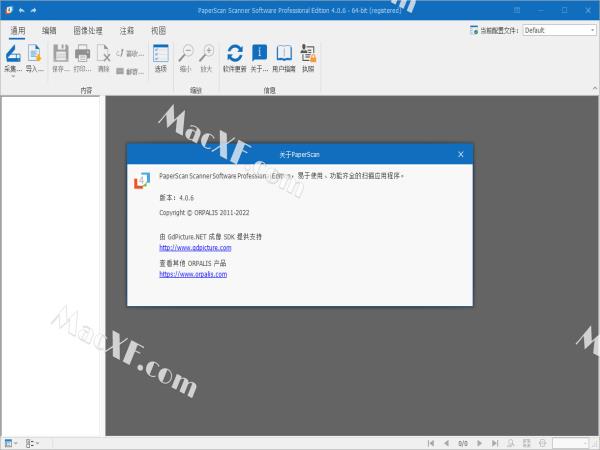Select the 通用 (General) ribbon tab

tap(18, 31)
